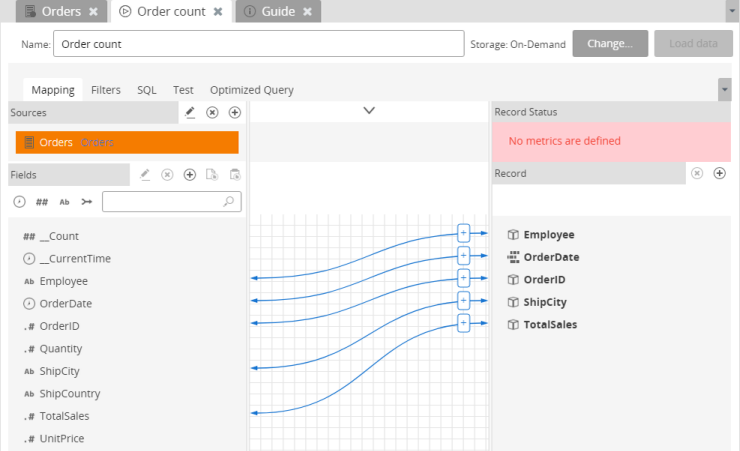740x451 pixels.
Task: Select the ShipCity record dimension
Action: [x=537, y=302]
